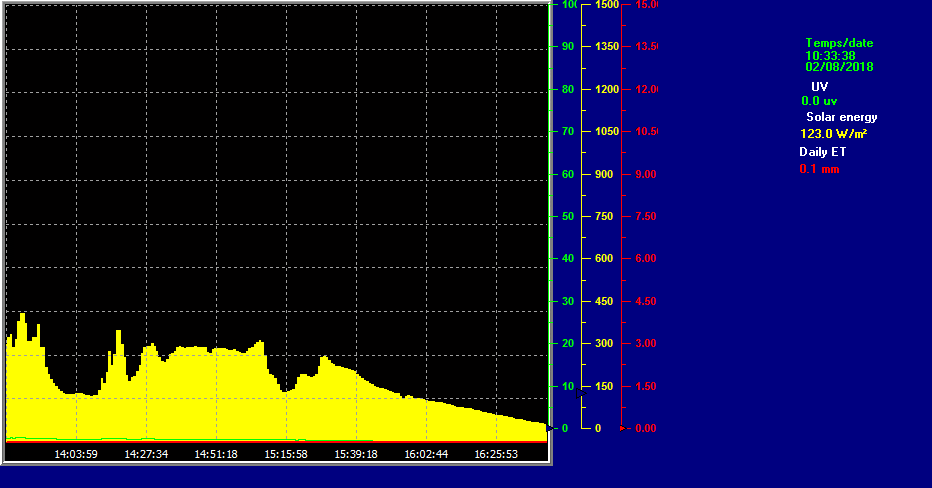The image size is (932, 488).
Task: Click 7.50 on the red ET axis
Action: point(645,216)
